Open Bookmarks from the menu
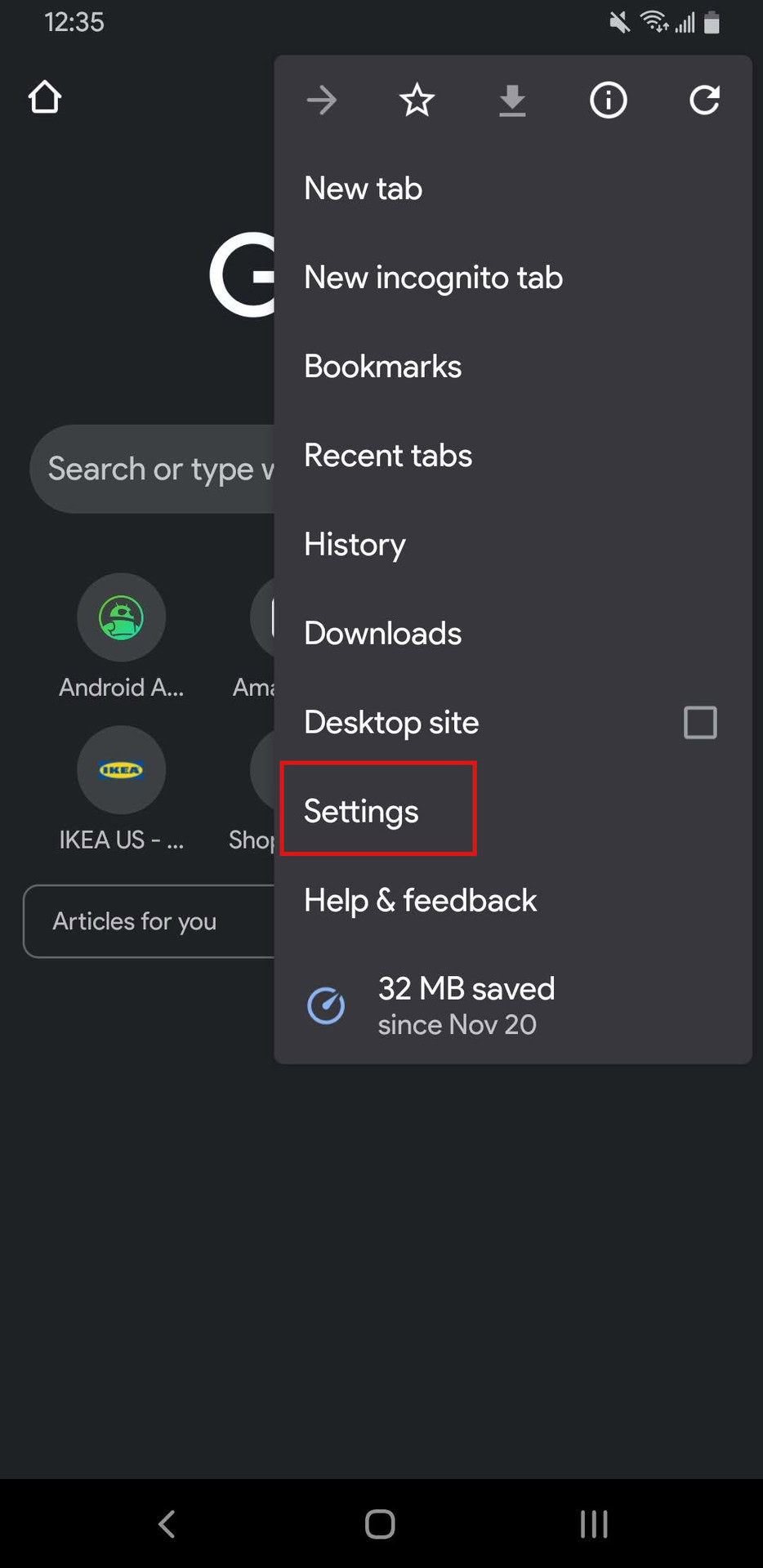Image resolution: width=763 pixels, height=1568 pixels. pyautogui.click(x=382, y=367)
